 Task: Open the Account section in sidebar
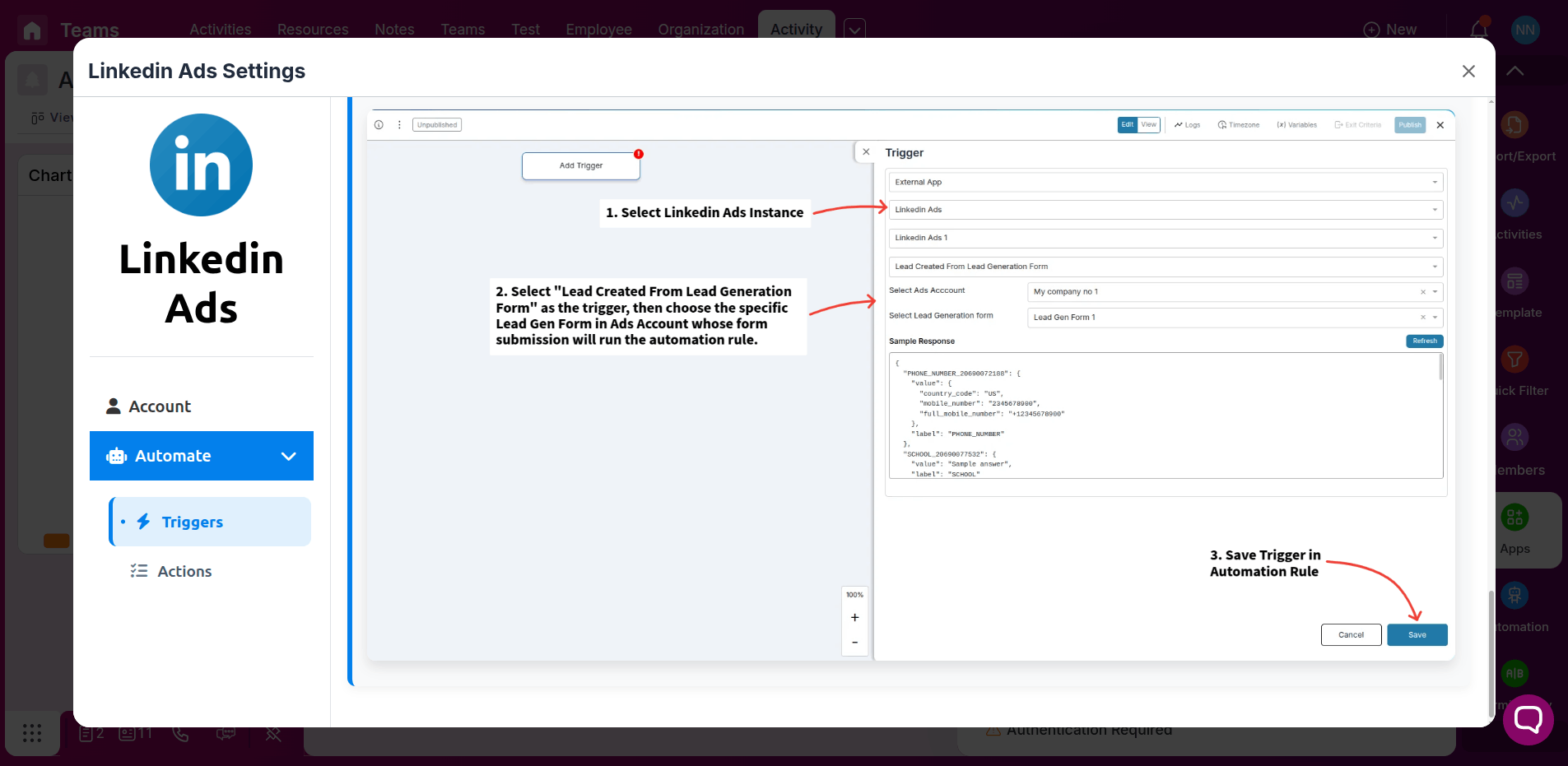[x=160, y=406]
